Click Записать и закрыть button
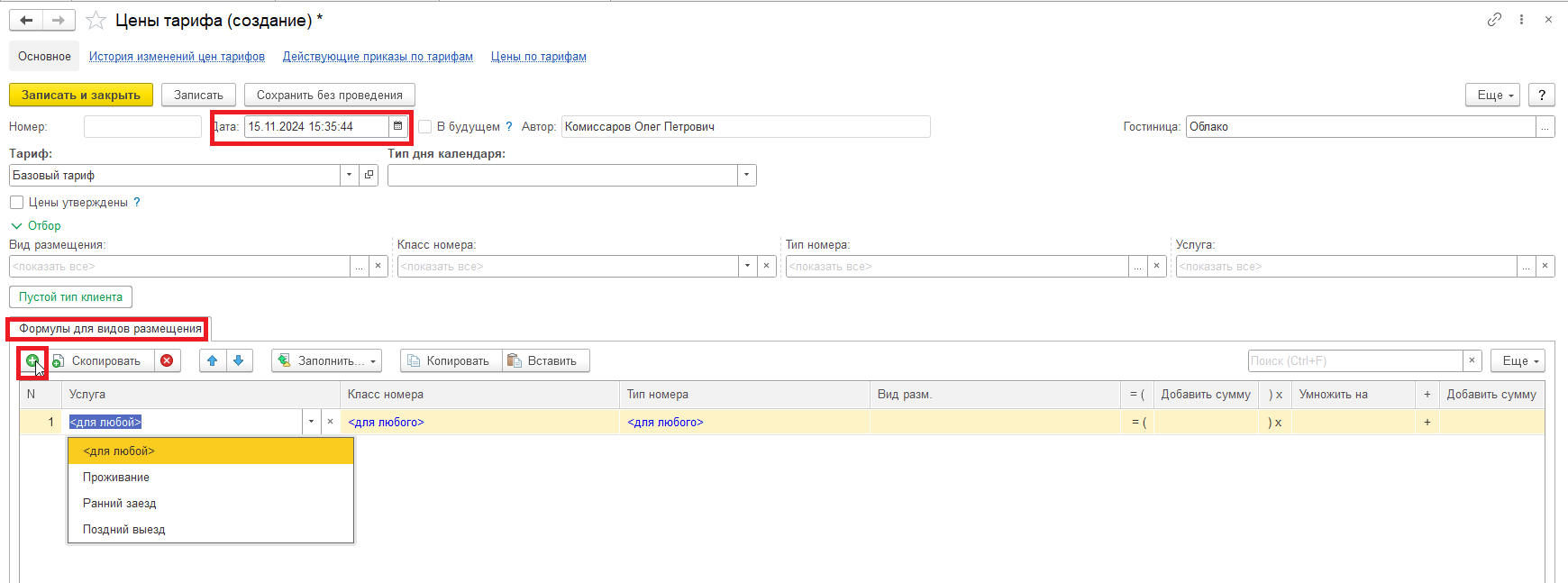This screenshot has width=1568, height=583. [x=81, y=96]
